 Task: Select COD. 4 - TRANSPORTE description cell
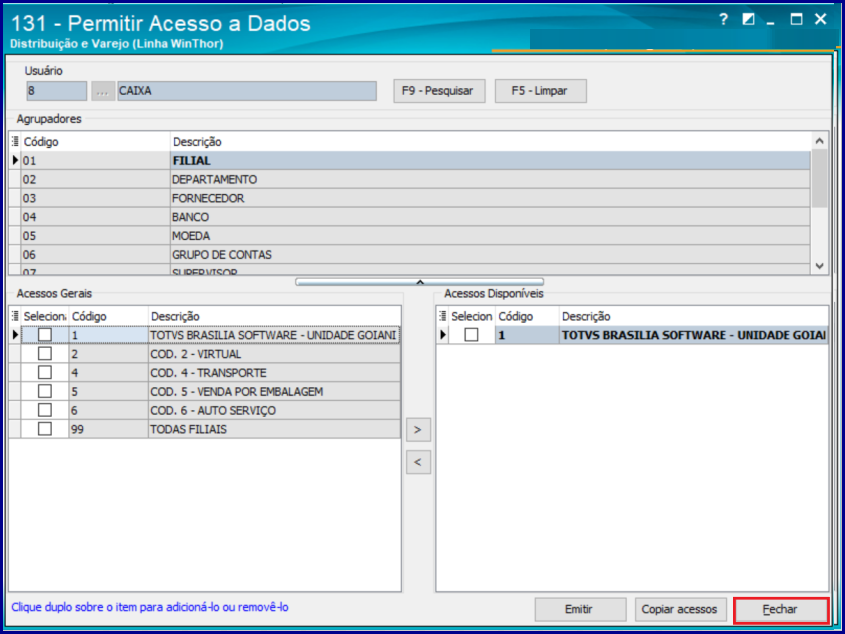[274, 373]
